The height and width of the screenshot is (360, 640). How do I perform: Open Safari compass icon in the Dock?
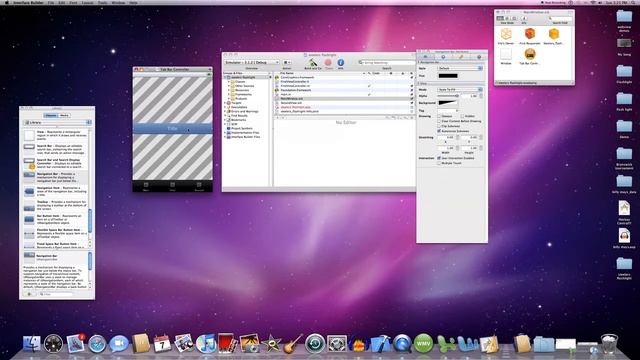[x=97, y=344]
